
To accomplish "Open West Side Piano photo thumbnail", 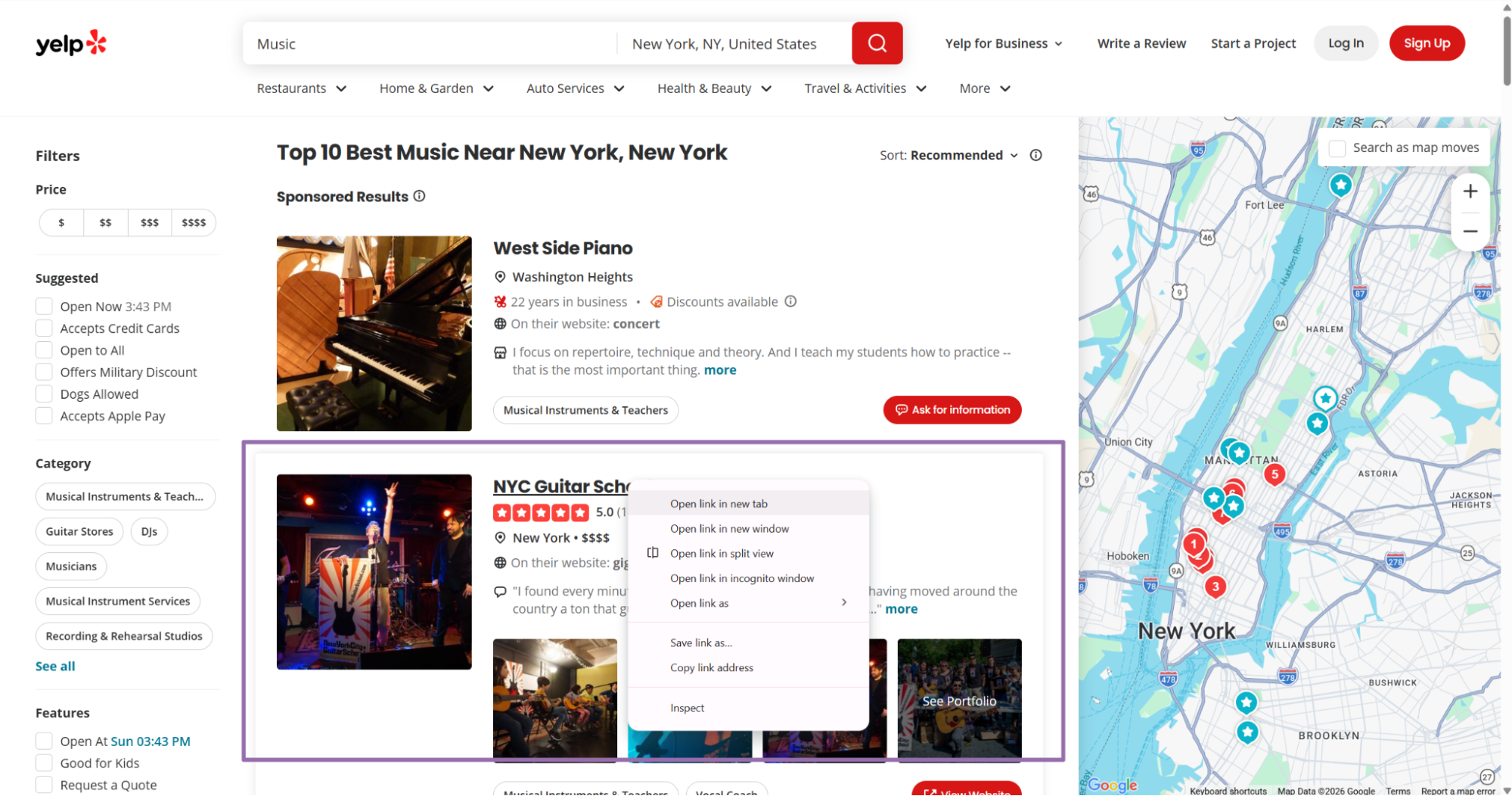I will pos(374,334).
